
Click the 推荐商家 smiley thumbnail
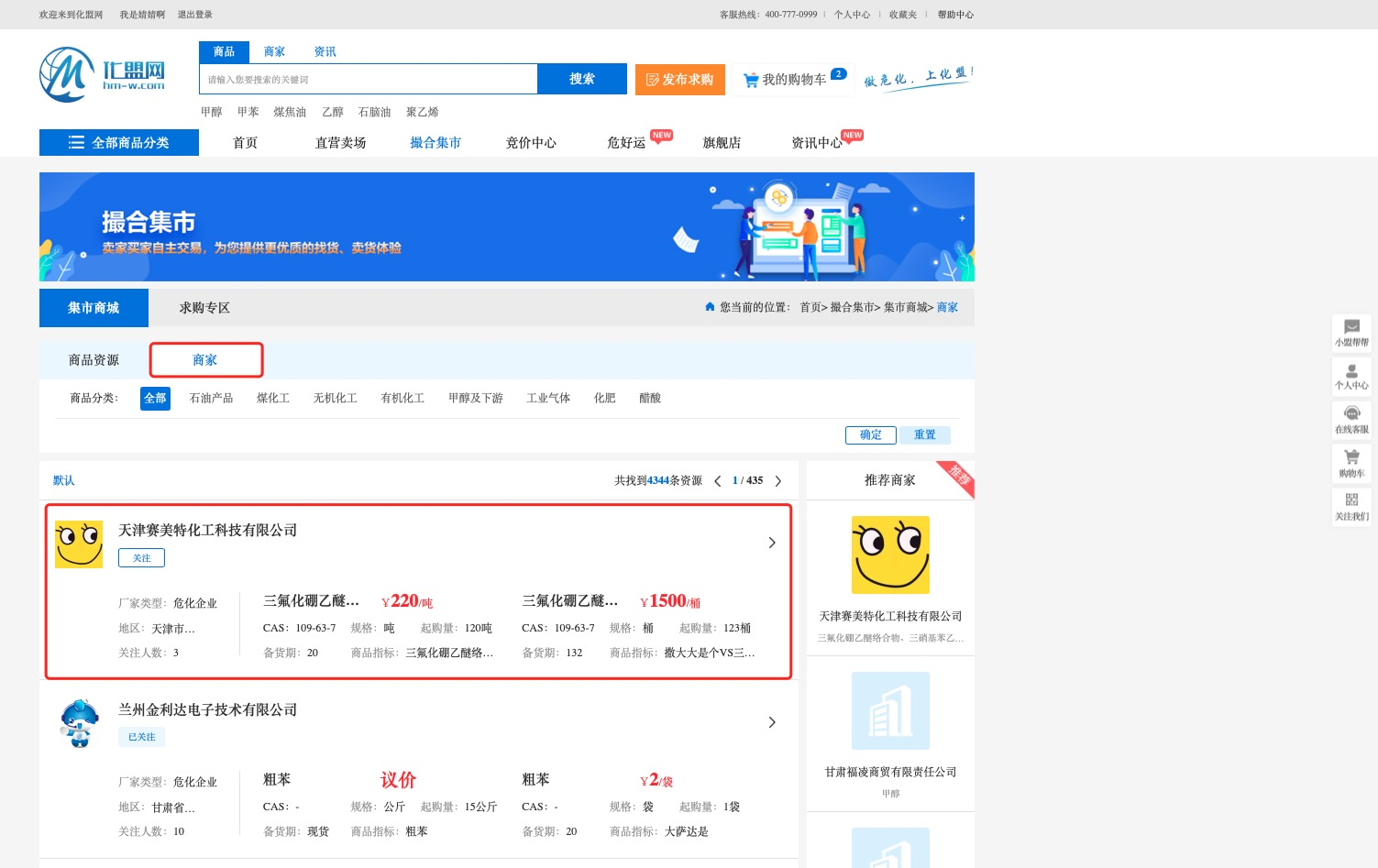point(890,555)
